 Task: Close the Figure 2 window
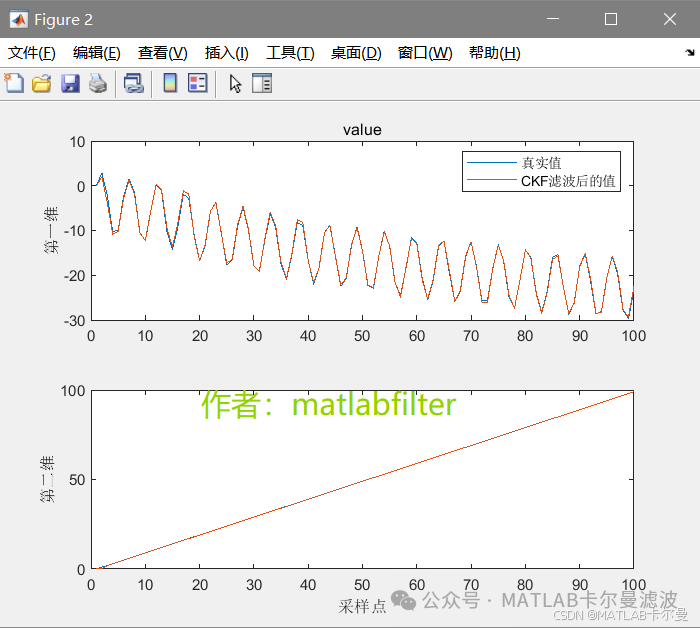click(670, 19)
